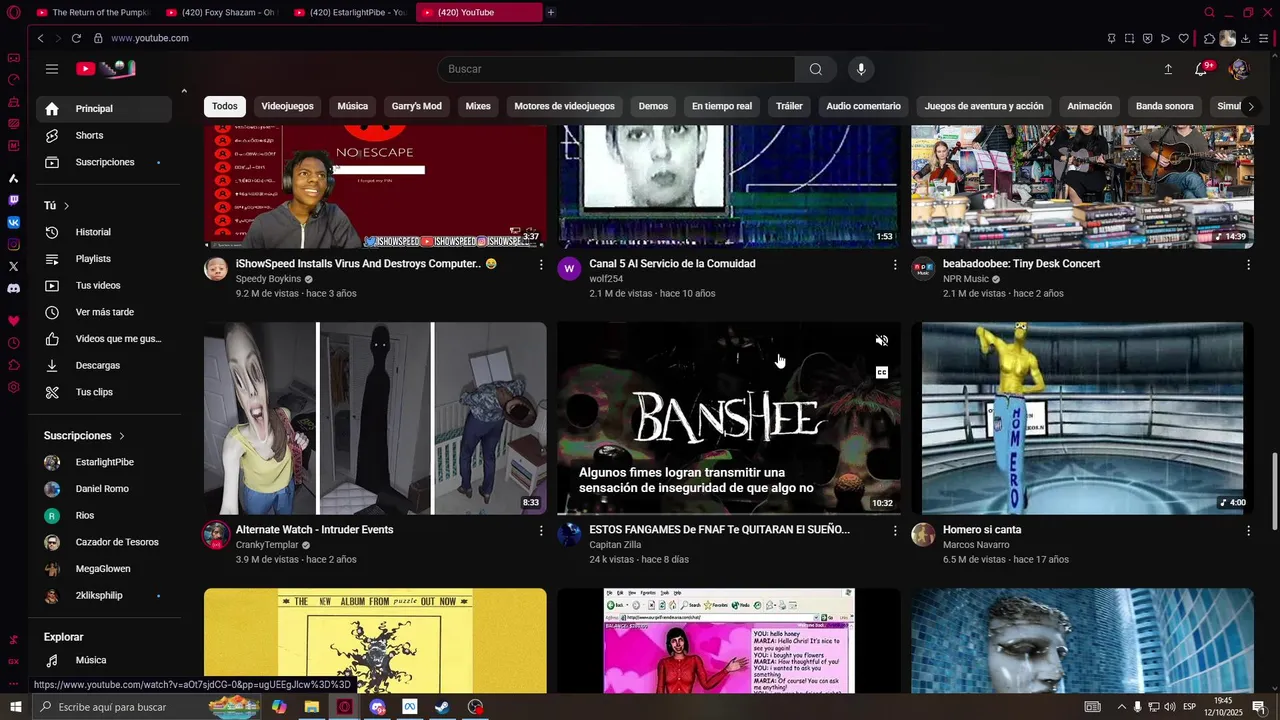Open the EstarlightPibe subscription
The image size is (1280, 720).
104,462
